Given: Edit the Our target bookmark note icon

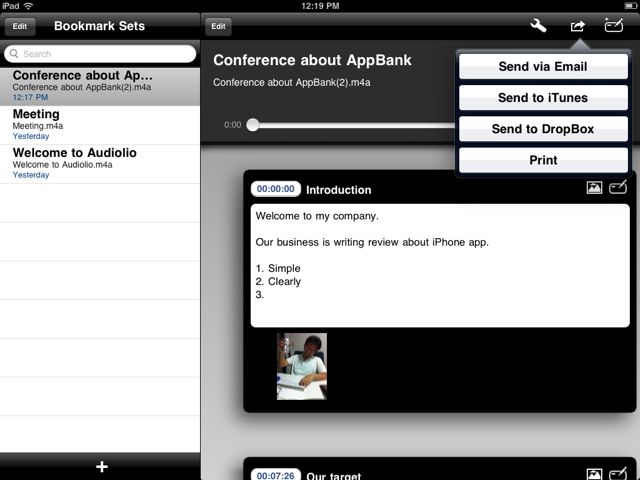Looking at the screenshot, I should point(618,473).
